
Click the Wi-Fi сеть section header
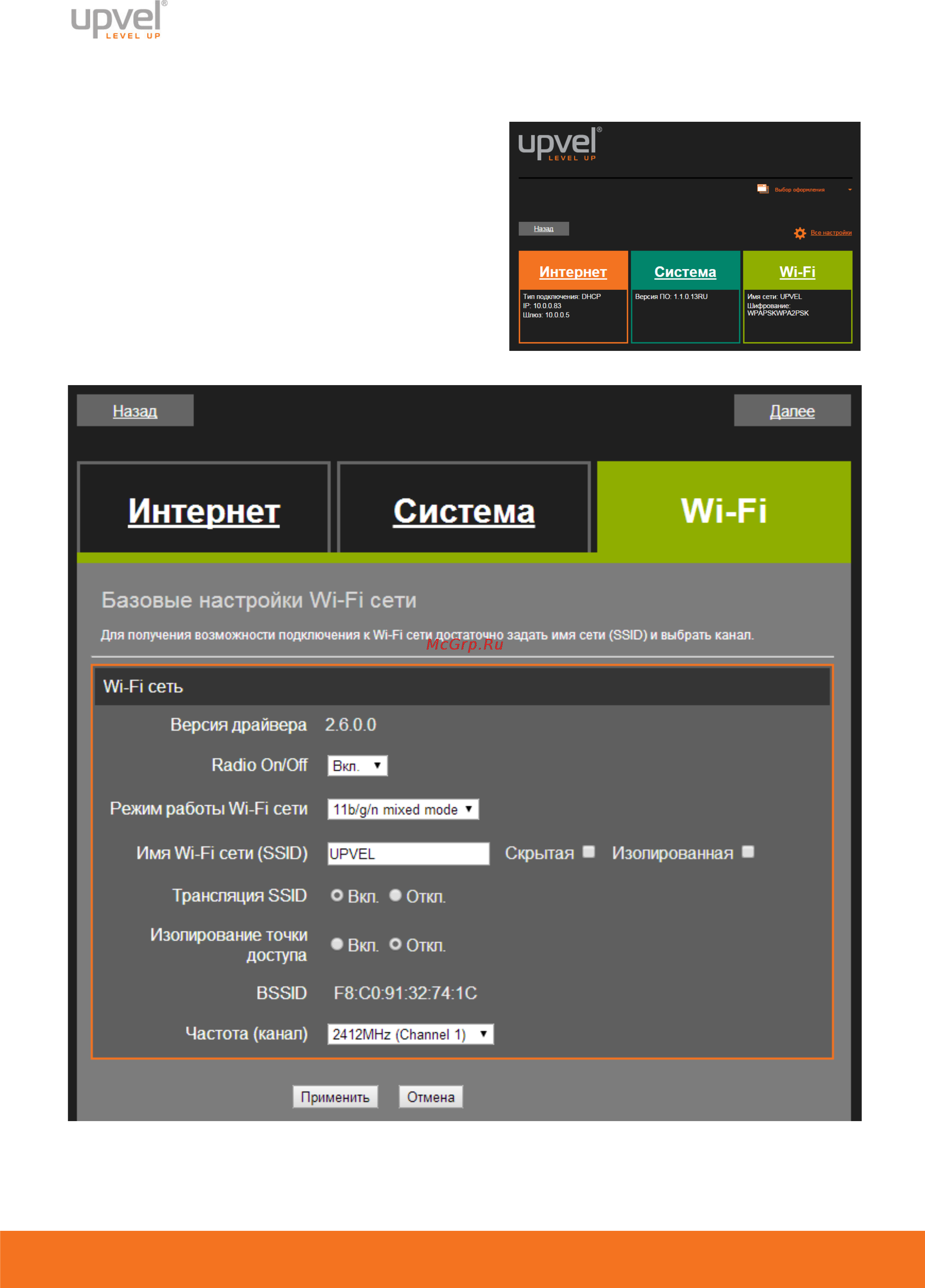coord(462,687)
